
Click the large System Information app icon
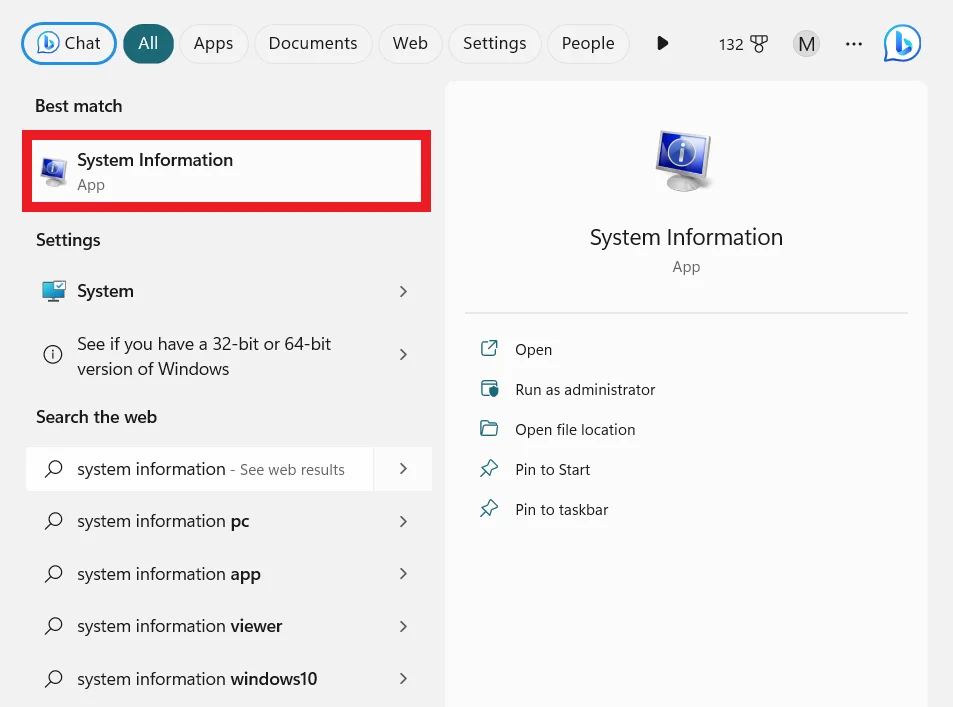(x=685, y=160)
